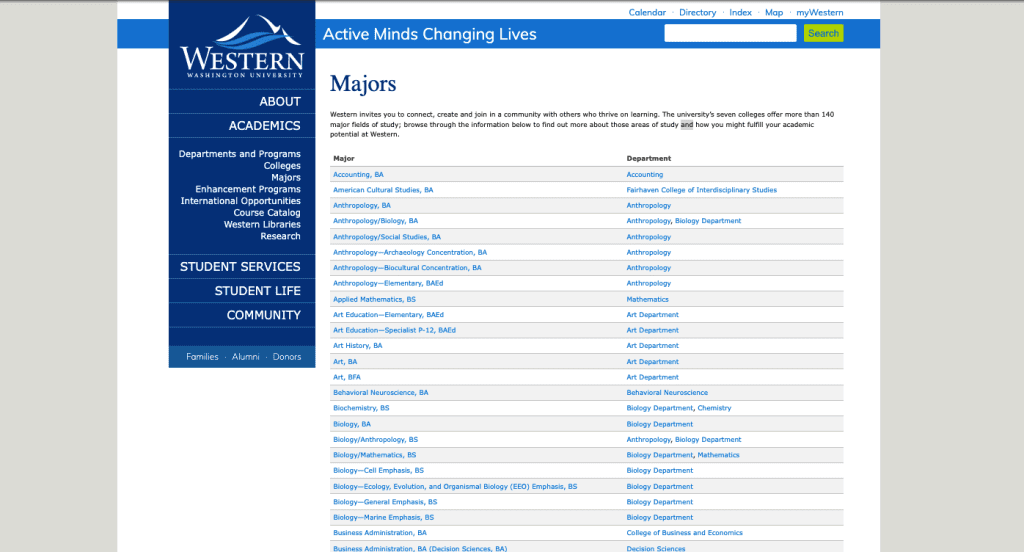Screen dimensions: 1024x552
Task: Open the ABOUT menu in sidebar
Action: coord(280,101)
